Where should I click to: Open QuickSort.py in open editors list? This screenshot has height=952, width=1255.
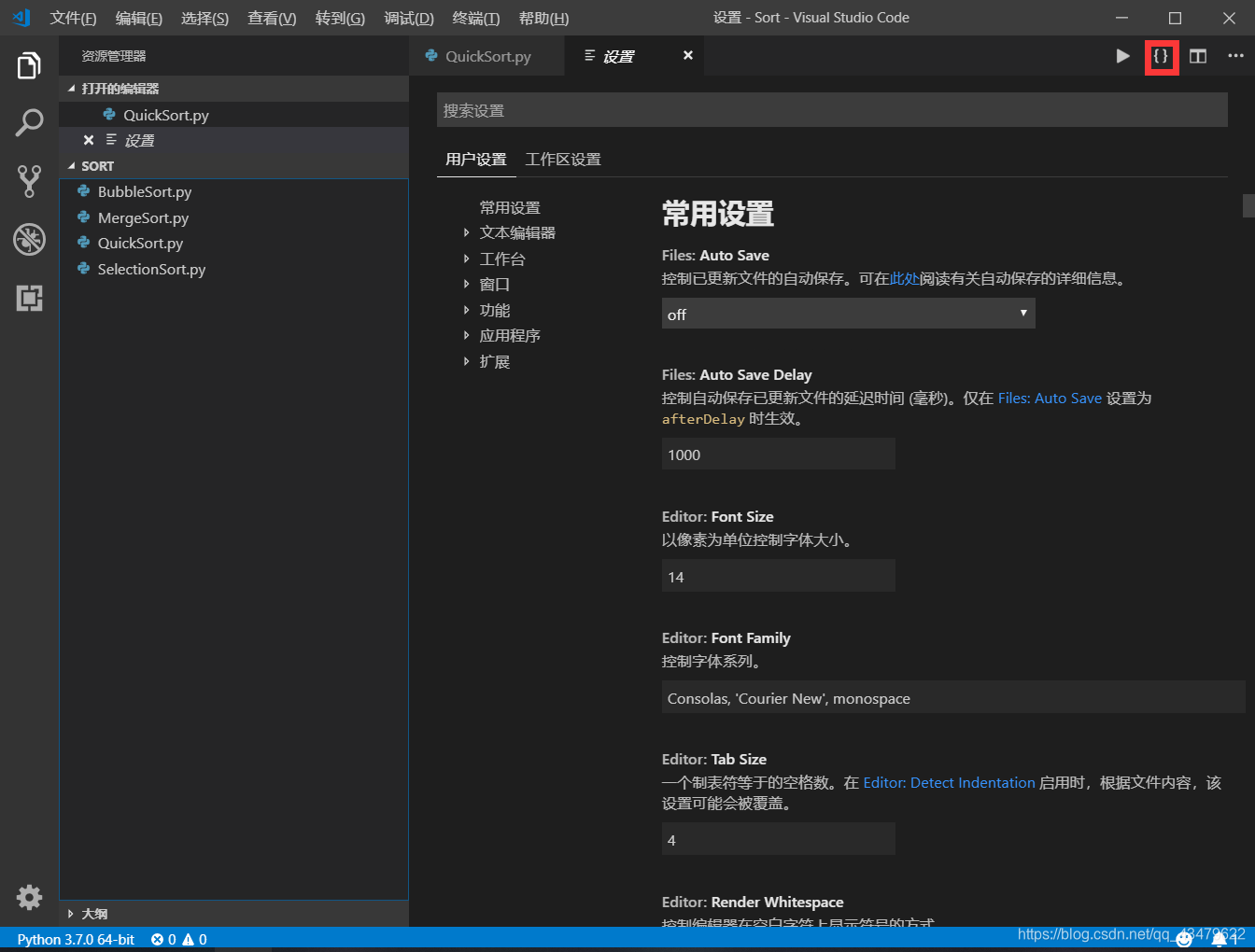coord(233,115)
